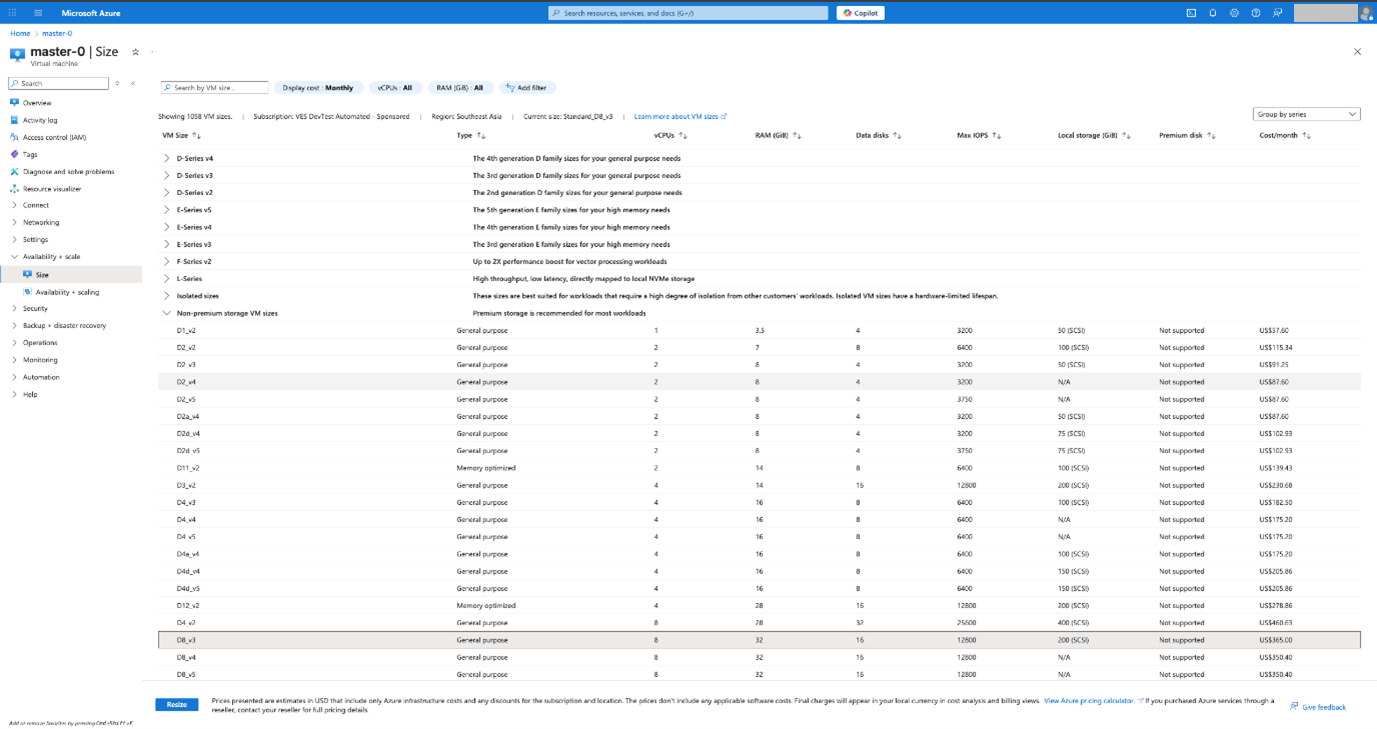Click the Resize button
This screenshot has height=729, width=1377.
tap(176, 704)
